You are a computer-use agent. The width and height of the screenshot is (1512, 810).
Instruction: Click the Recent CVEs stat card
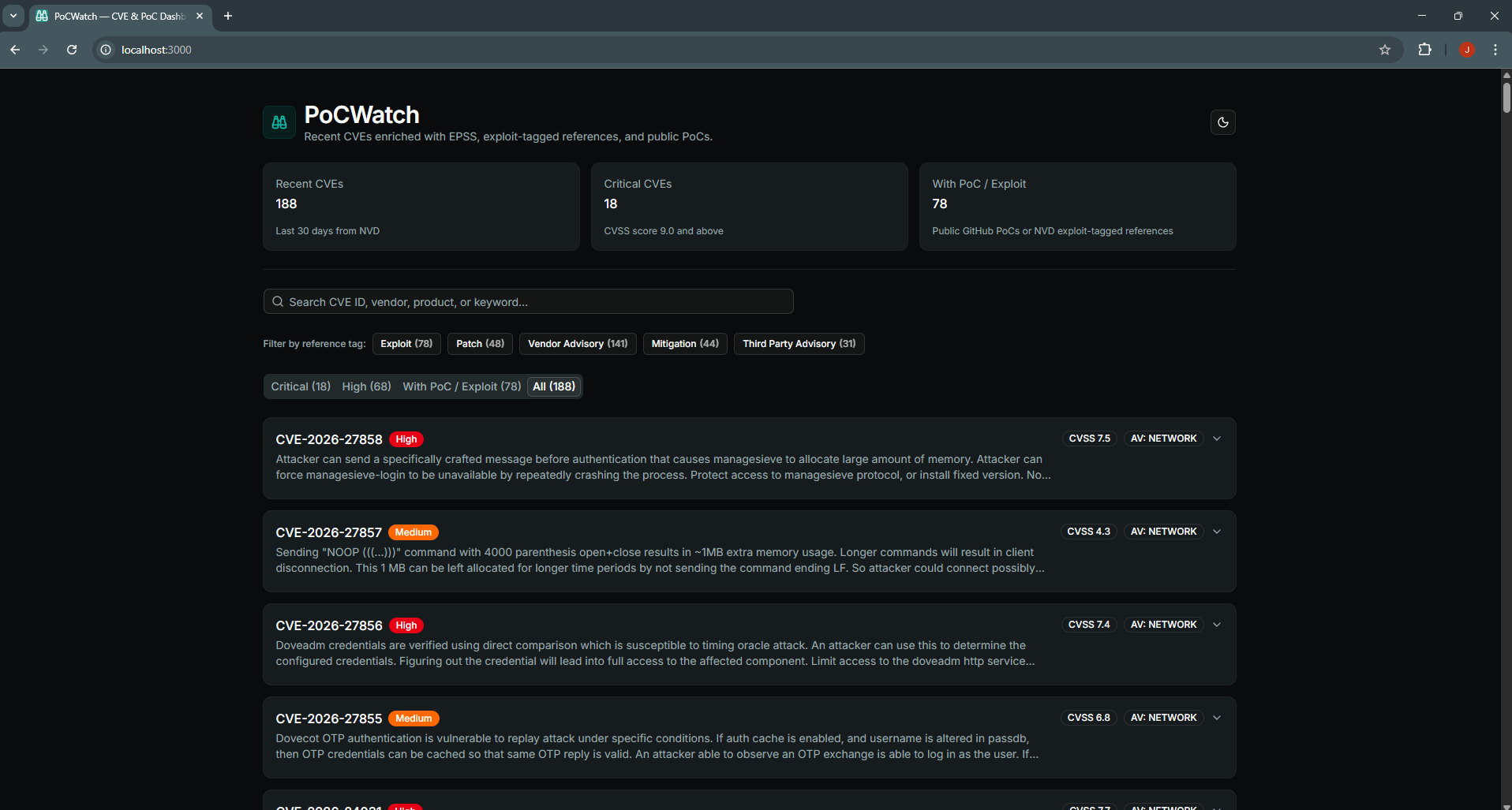[x=421, y=207]
